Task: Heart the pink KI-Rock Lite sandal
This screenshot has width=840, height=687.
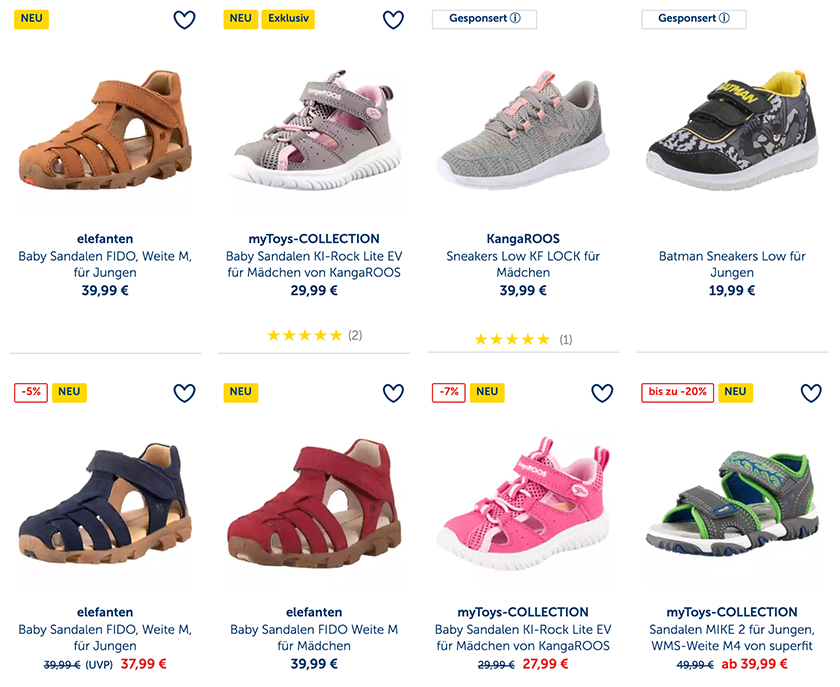Action: 602,393
